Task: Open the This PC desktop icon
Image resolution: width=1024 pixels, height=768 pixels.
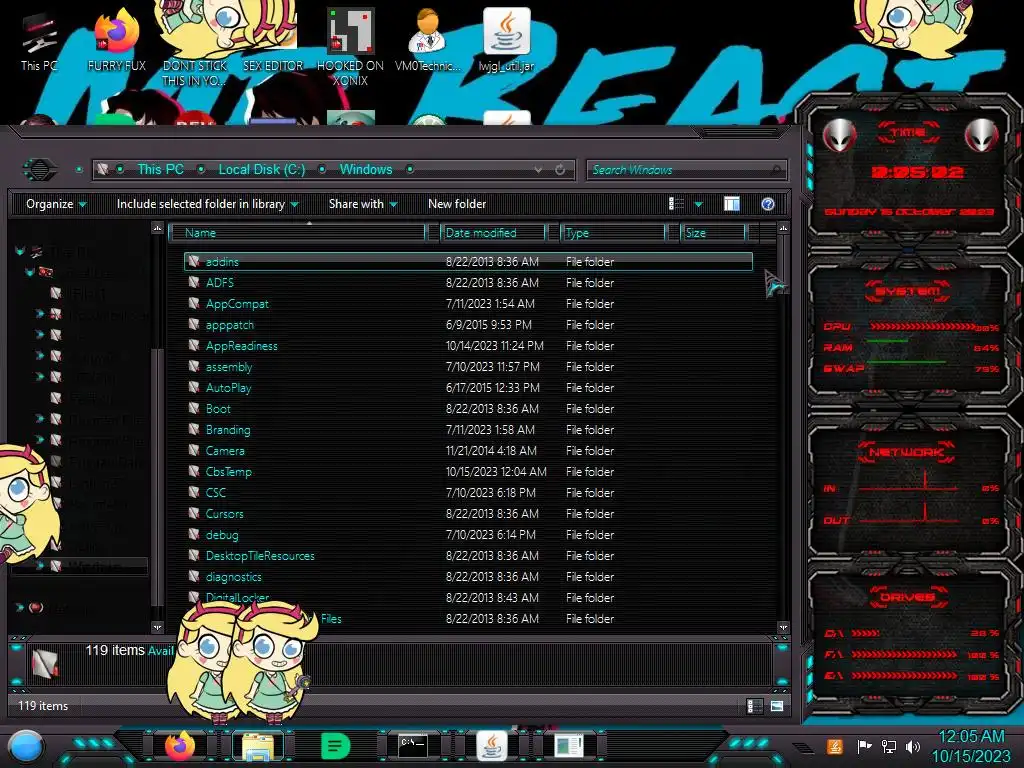Action: (39, 42)
